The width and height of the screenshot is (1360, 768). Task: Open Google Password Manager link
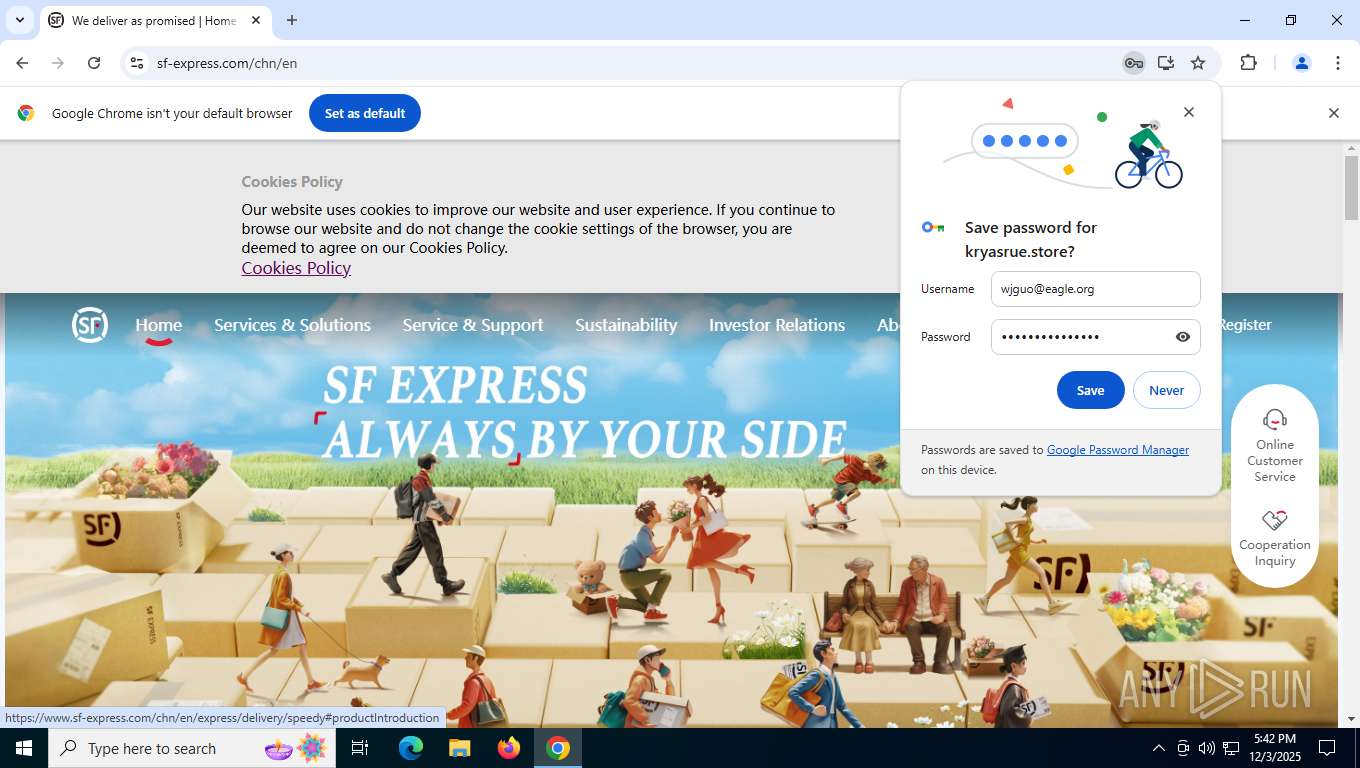click(x=1118, y=450)
